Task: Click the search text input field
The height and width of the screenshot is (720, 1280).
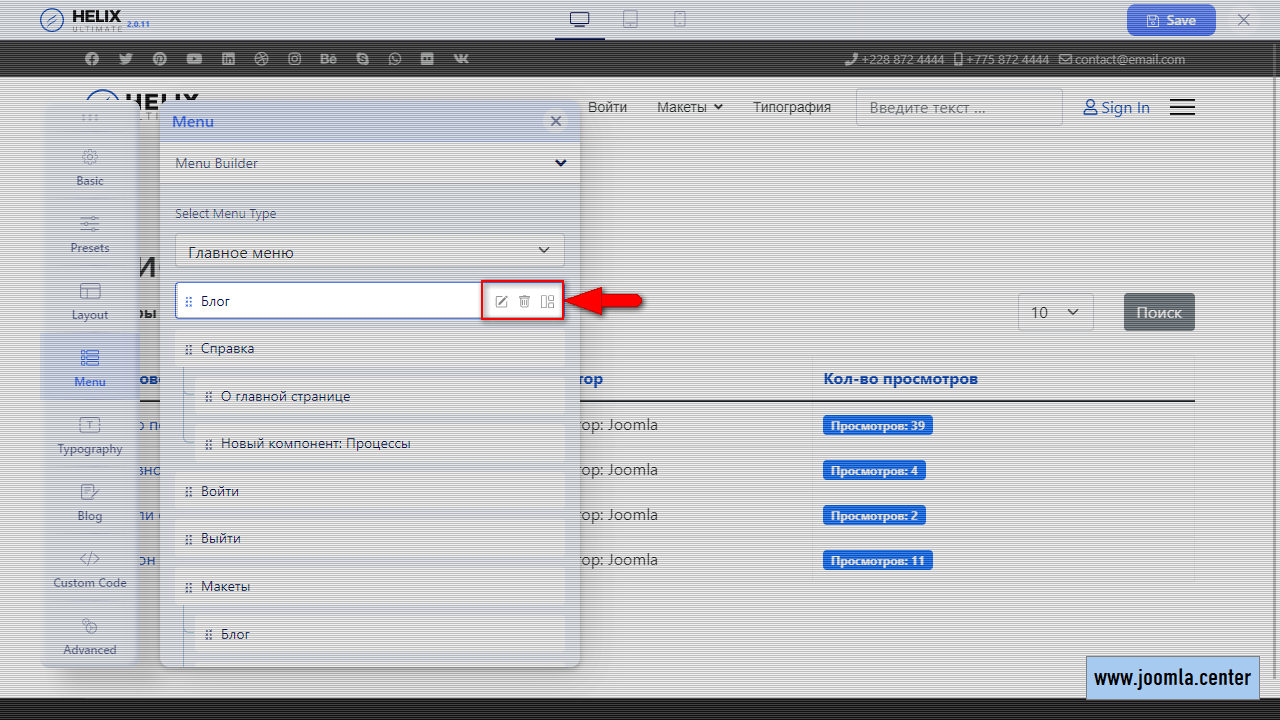Action: (x=958, y=107)
